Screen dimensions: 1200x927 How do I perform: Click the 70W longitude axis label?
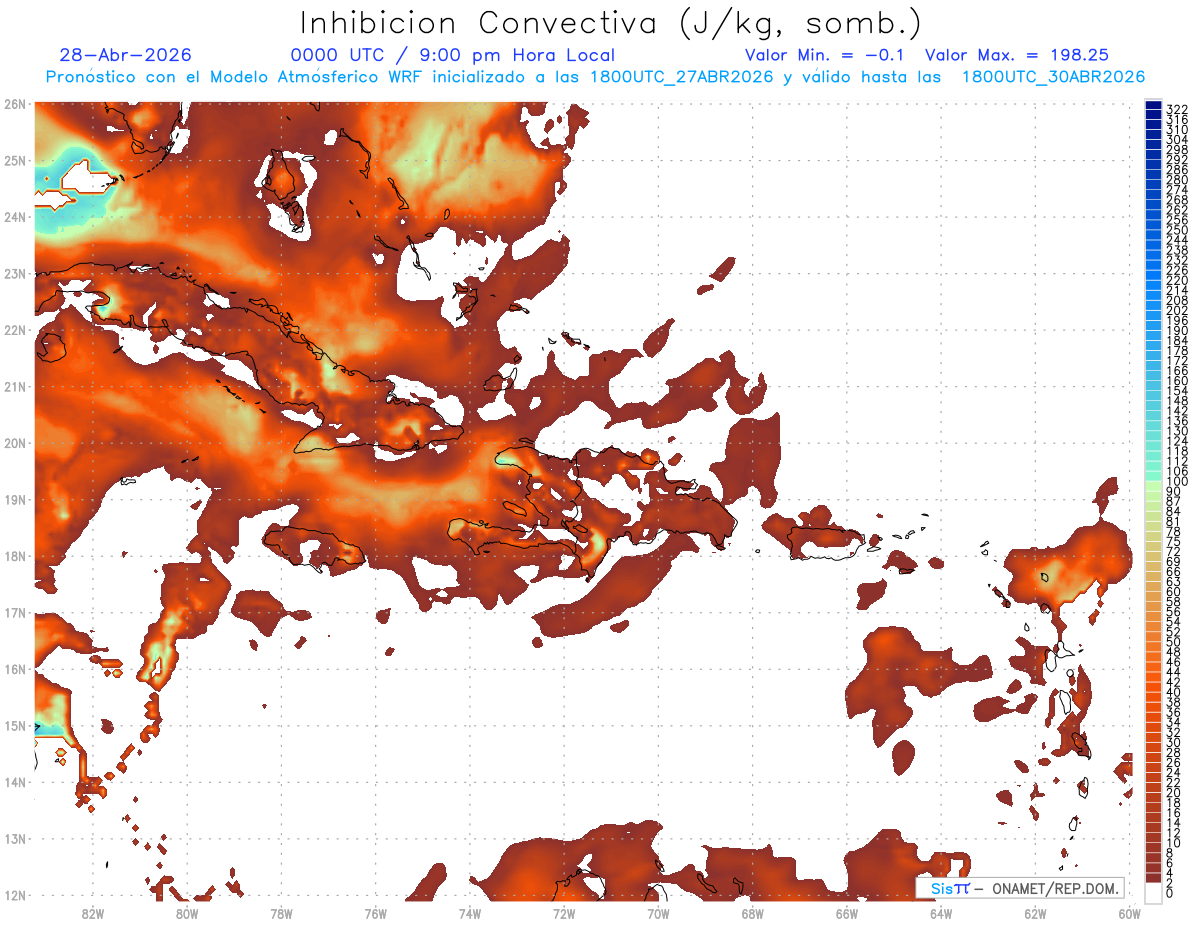pyautogui.click(x=658, y=913)
